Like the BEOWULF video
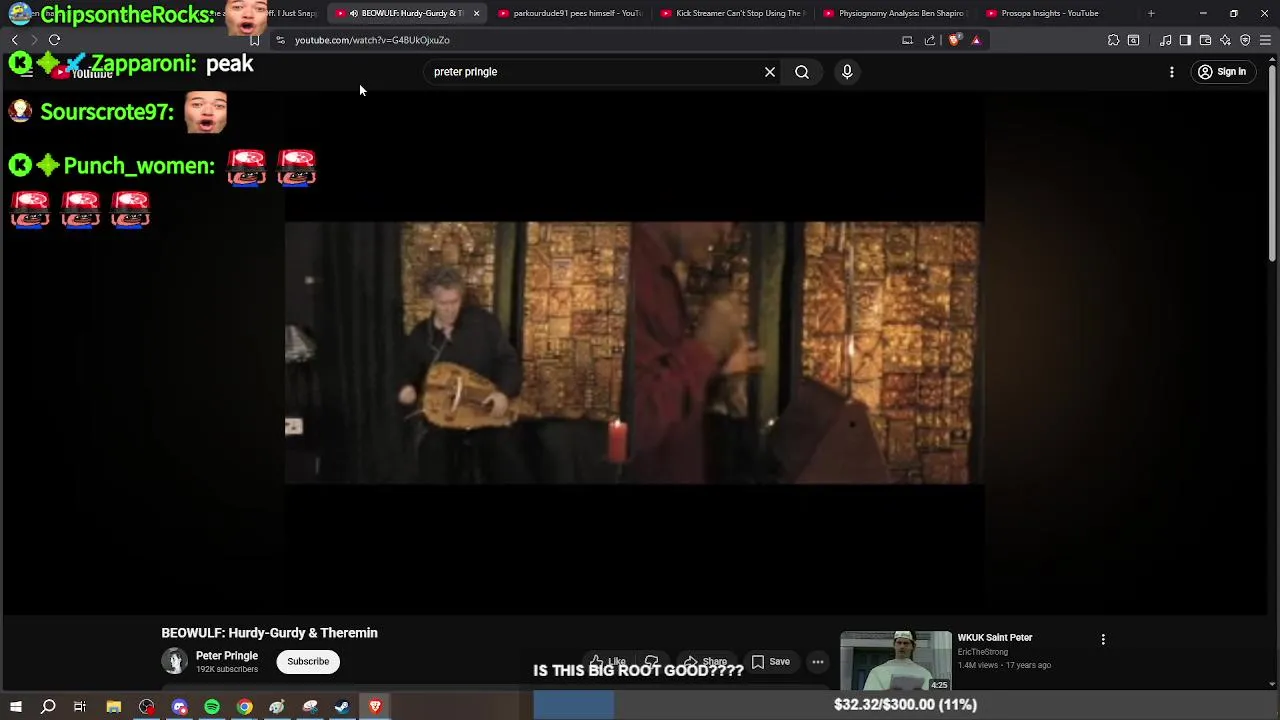The width and height of the screenshot is (1280, 720). pos(608,661)
